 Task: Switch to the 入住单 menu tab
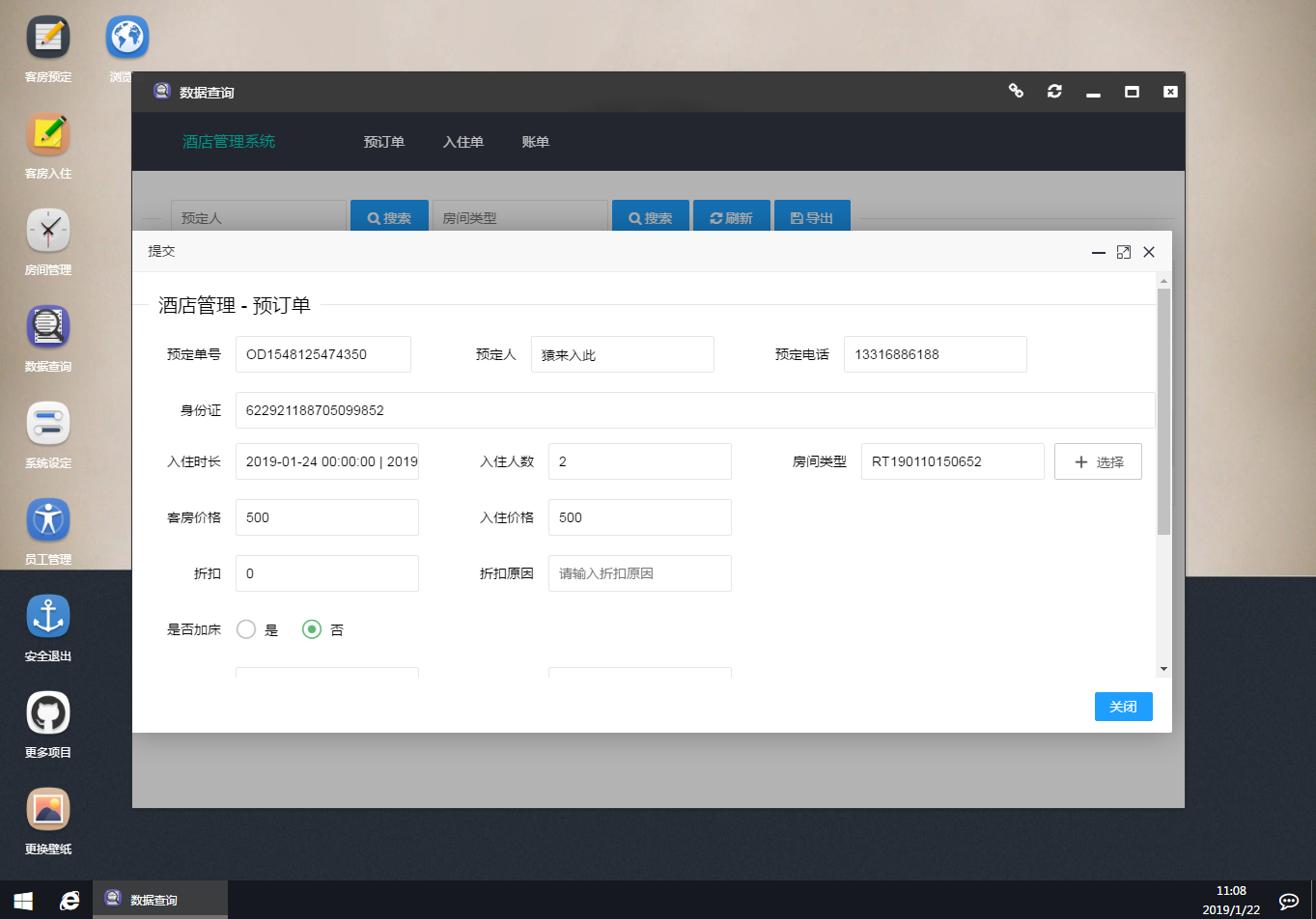(x=462, y=142)
